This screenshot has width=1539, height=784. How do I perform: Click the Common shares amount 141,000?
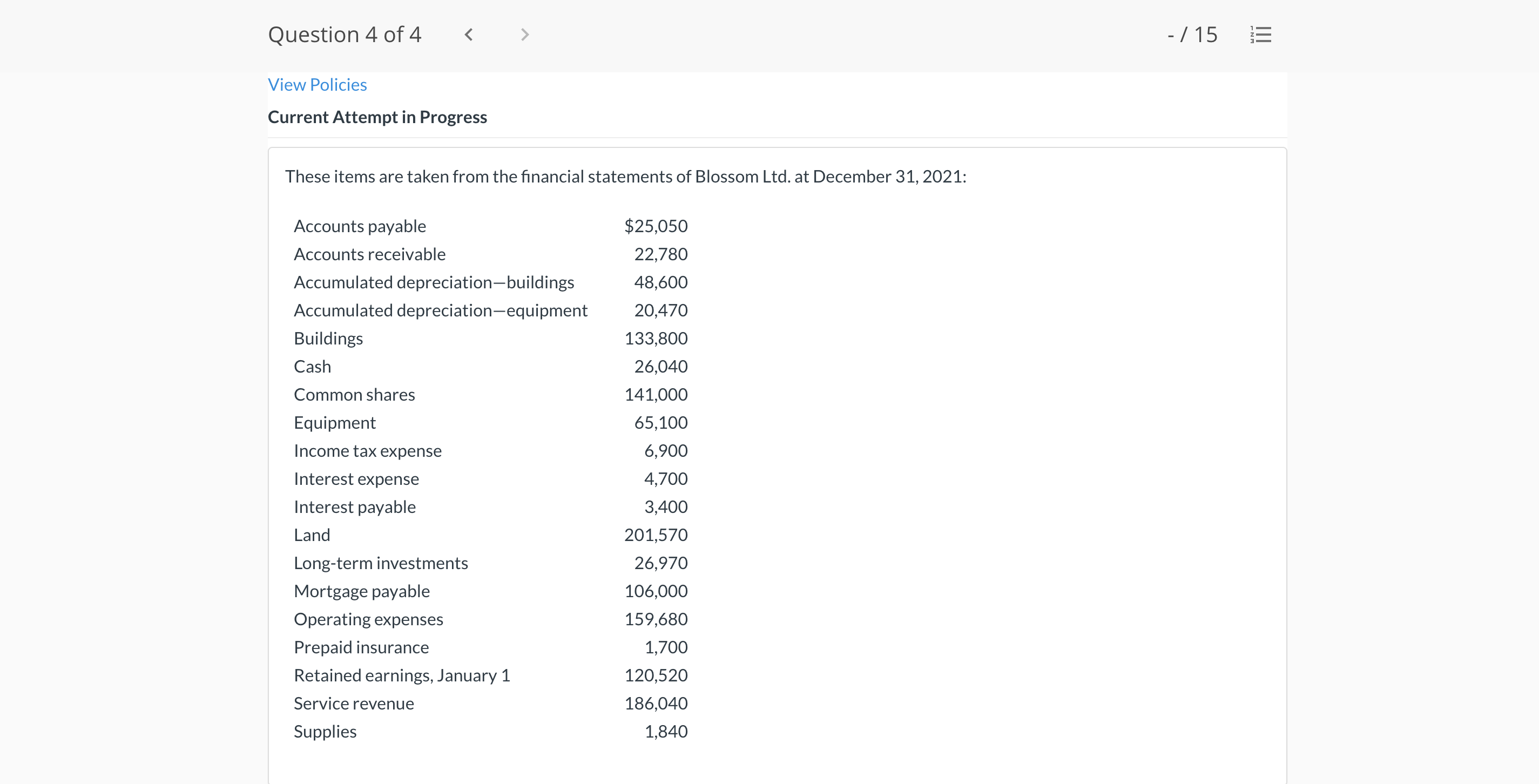point(656,394)
